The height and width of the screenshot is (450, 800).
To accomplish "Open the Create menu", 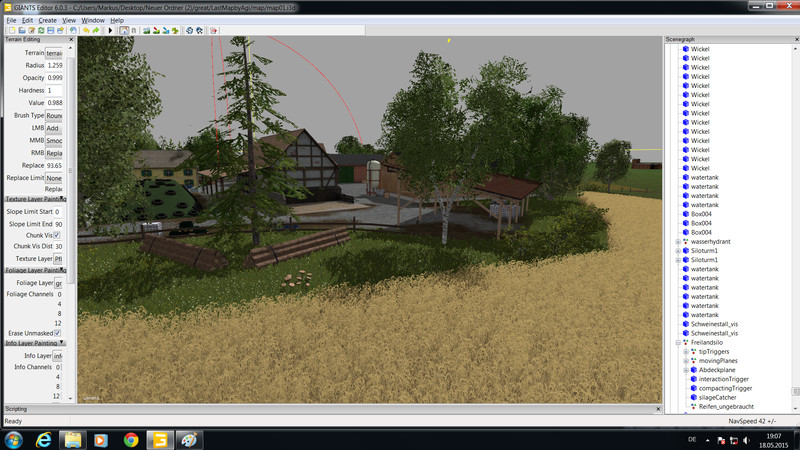I will tap(47, 20).
